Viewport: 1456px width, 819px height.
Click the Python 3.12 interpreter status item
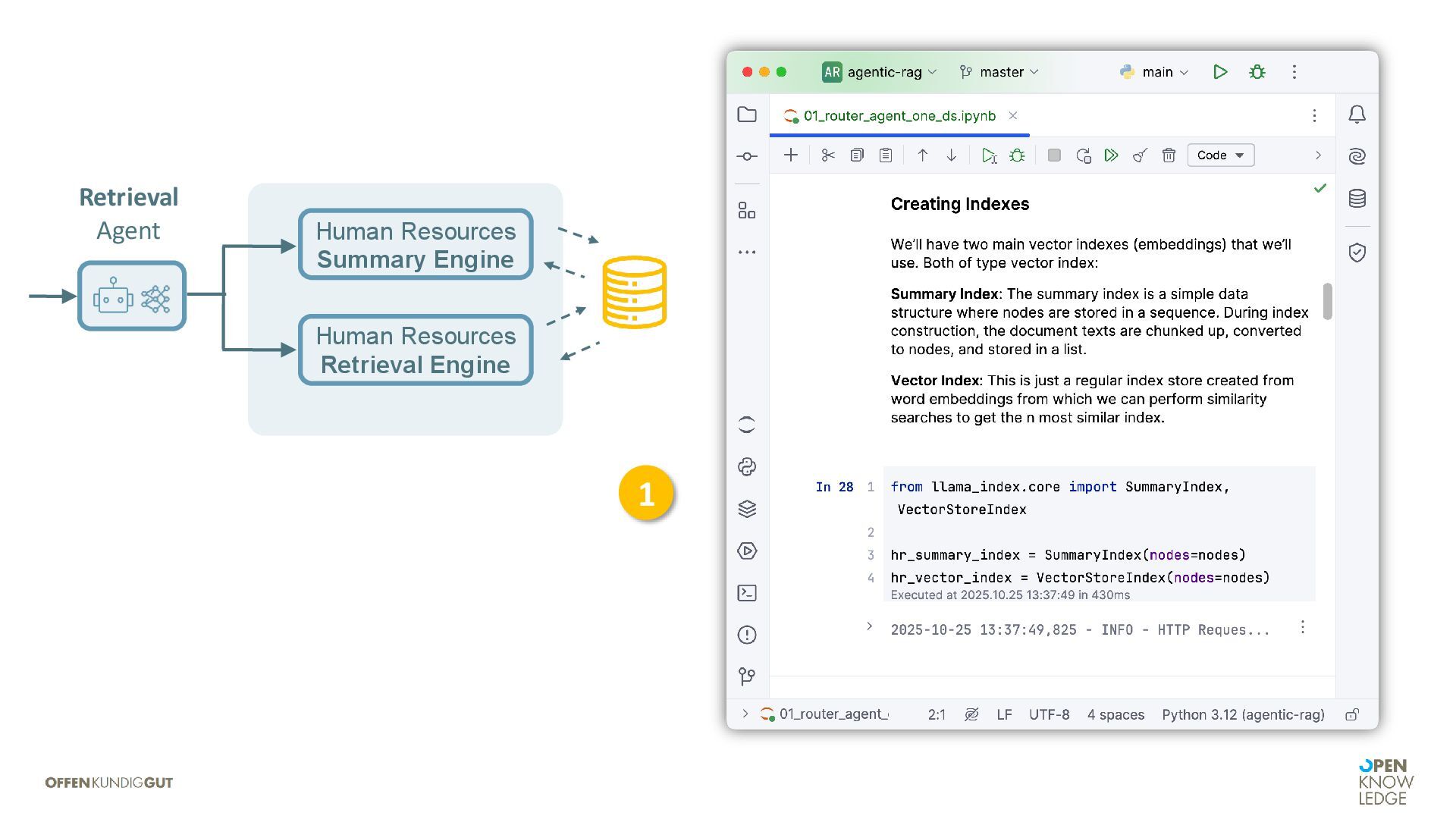1243,714
